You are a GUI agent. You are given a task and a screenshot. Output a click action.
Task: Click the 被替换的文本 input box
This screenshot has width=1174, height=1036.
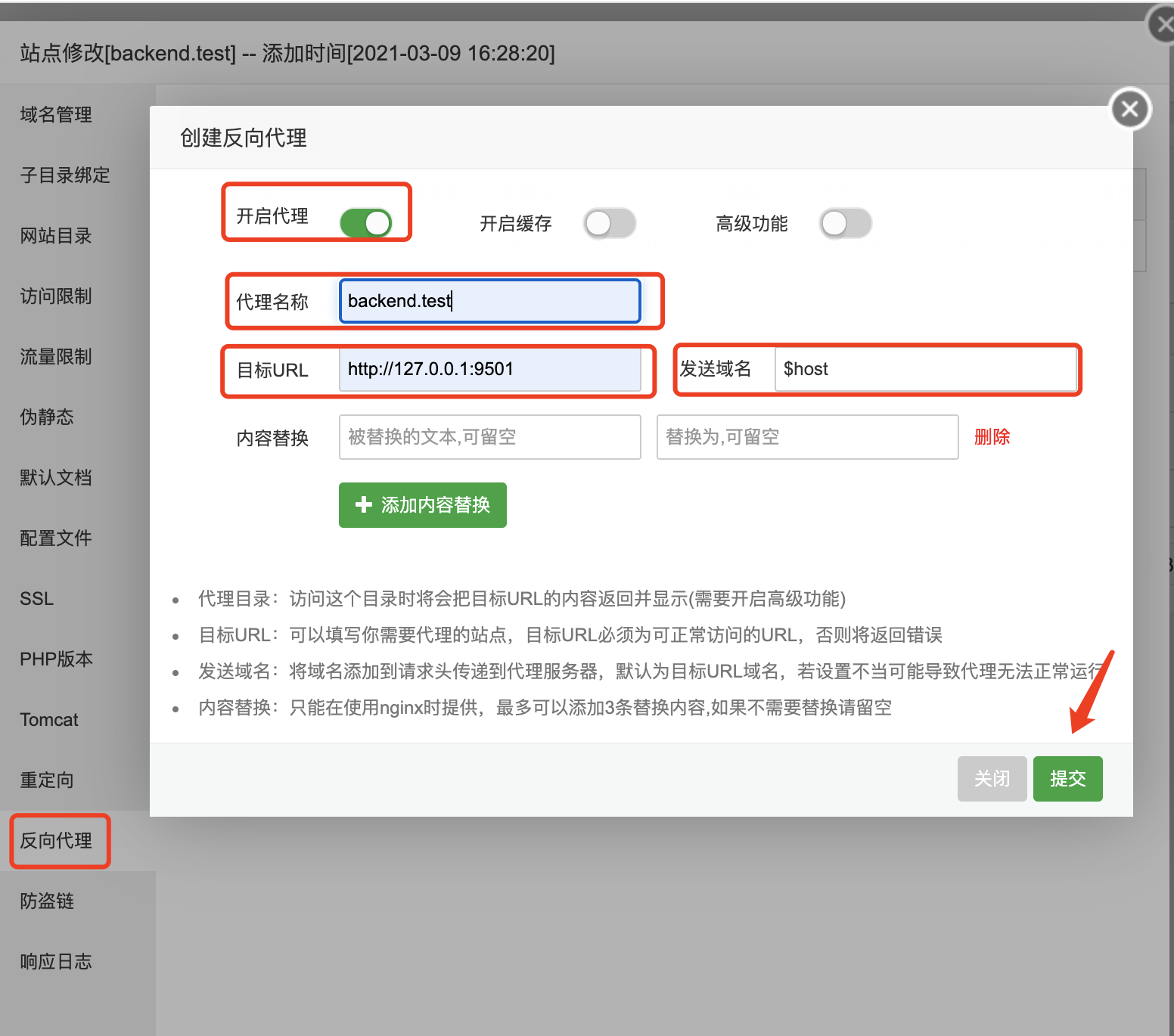pyautogui.click(x=489, y=437)
